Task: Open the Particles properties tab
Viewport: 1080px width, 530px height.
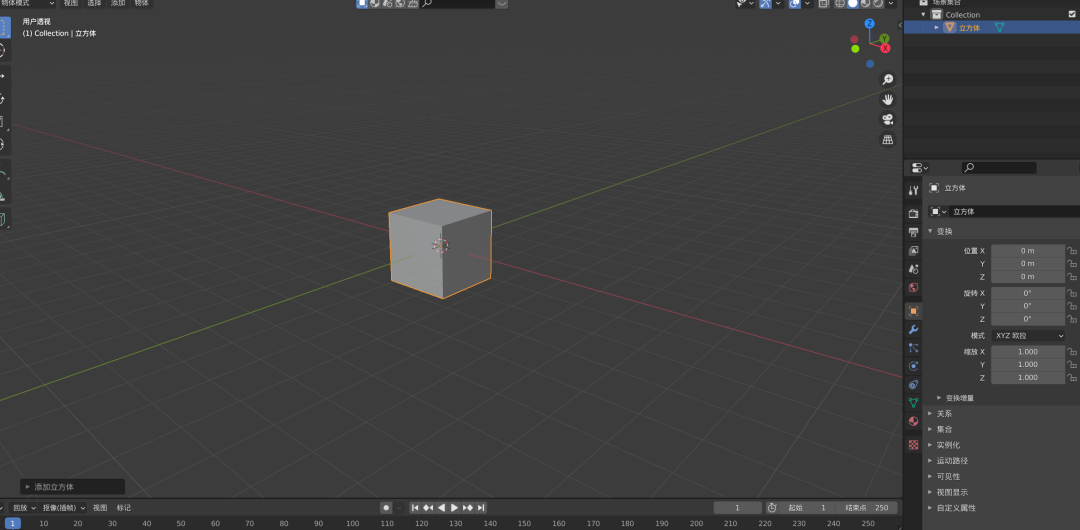Action: pyautogui.click(x=913, y=348)
